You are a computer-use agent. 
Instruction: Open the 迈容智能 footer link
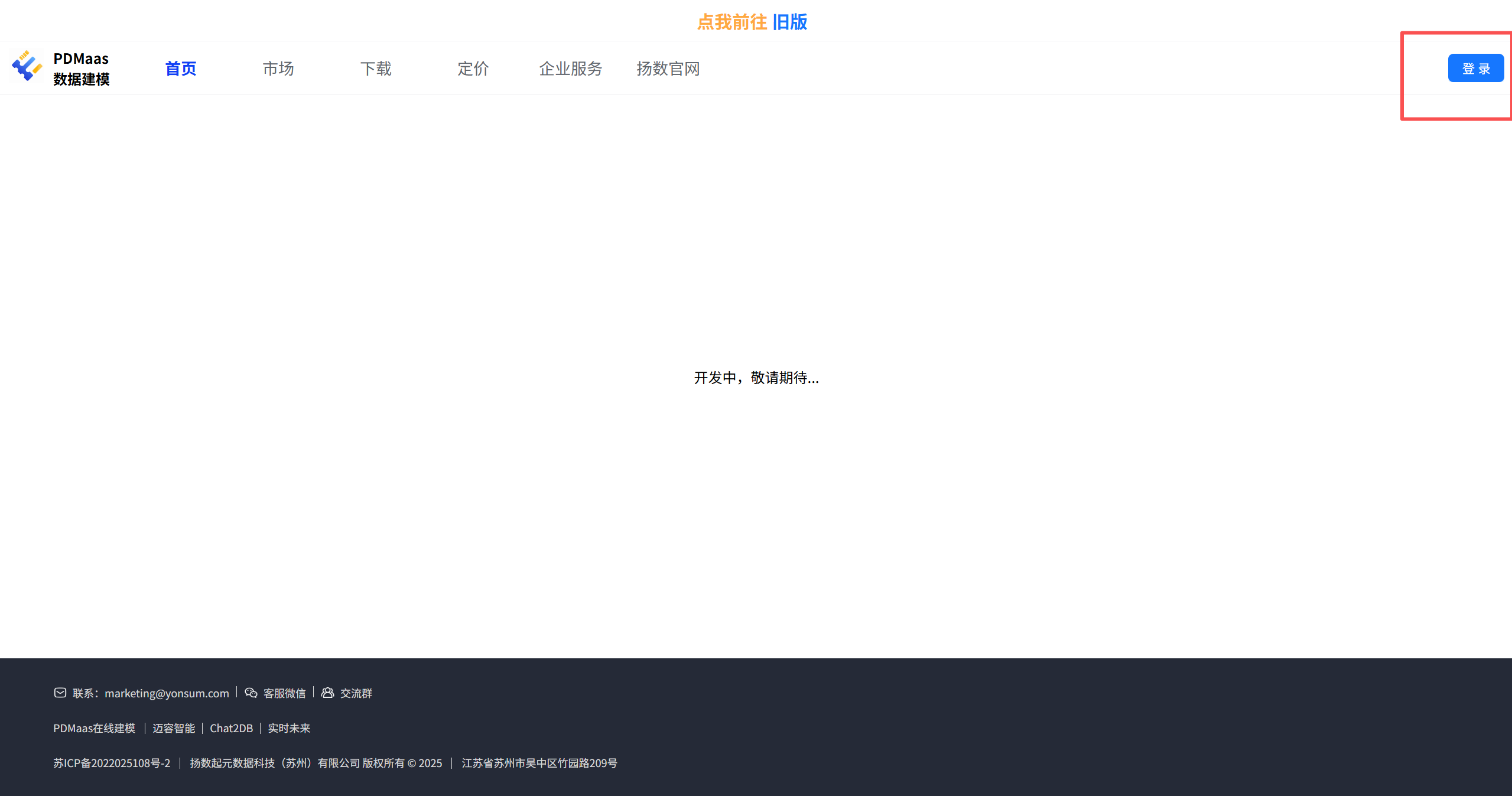(x=174, y=728)
